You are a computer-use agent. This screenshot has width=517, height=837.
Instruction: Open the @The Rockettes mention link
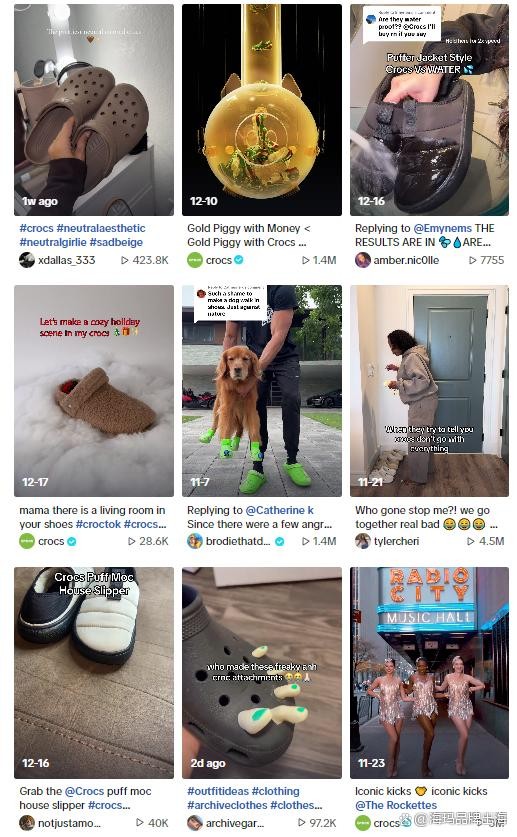(x=396, y=805)
